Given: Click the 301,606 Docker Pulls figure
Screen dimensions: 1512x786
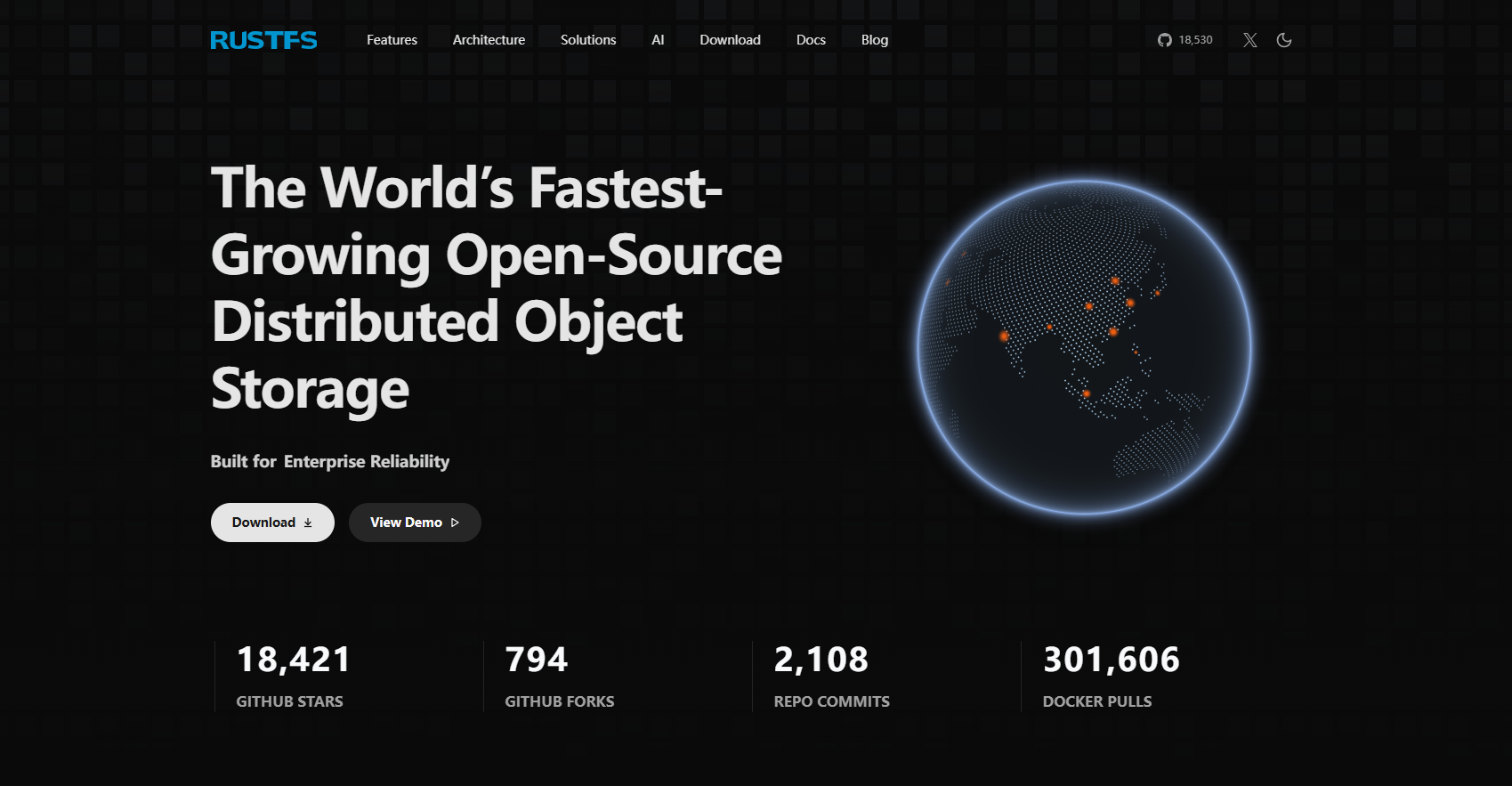Looking at the screenshot, I should (1112, 660).
